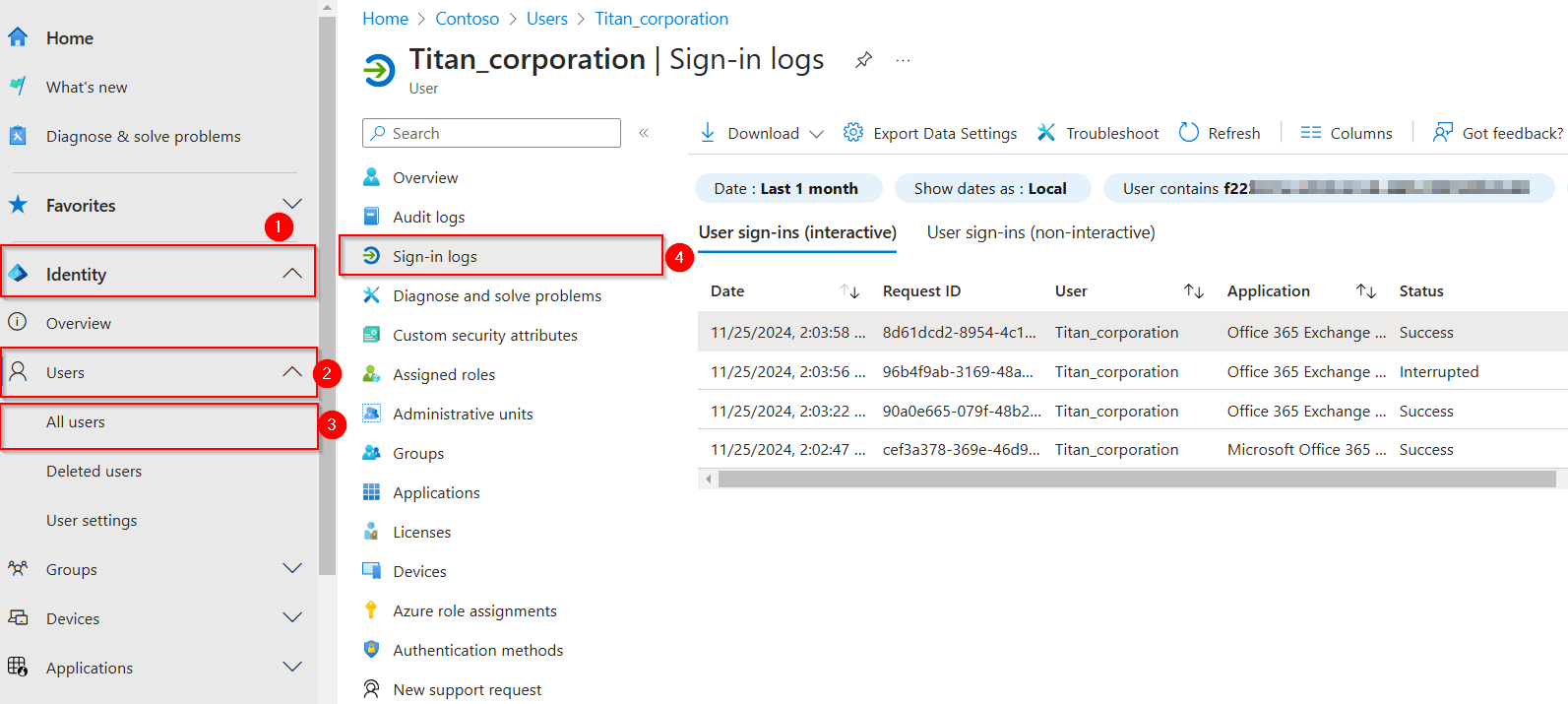The image size is (1568, 704).
Task: Click the sidebar Groups people icon
Action: coord(18,568)
